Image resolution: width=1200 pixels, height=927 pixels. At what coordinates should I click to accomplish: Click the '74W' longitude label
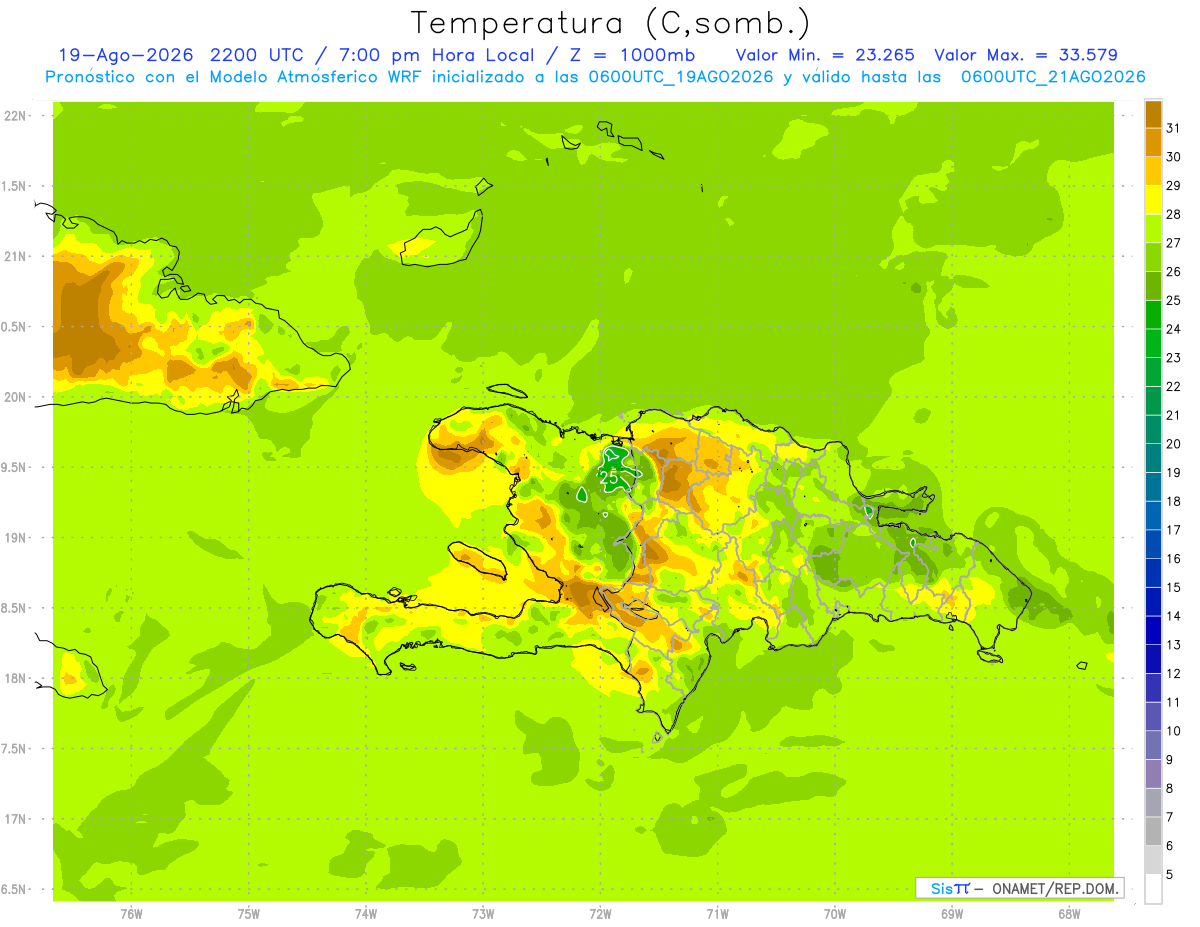point(366,914)
